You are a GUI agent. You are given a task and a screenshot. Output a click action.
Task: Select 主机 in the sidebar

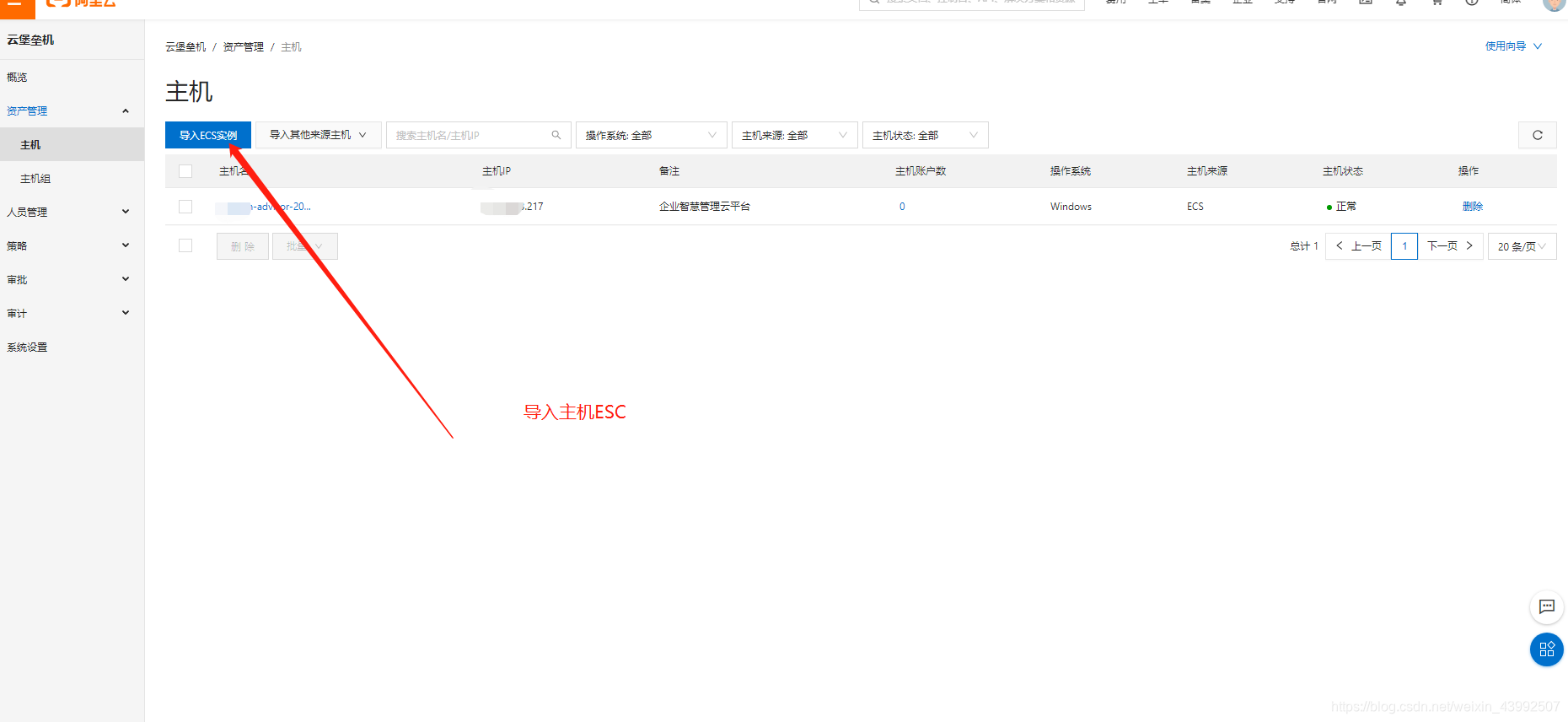click(x=72, y=144)
